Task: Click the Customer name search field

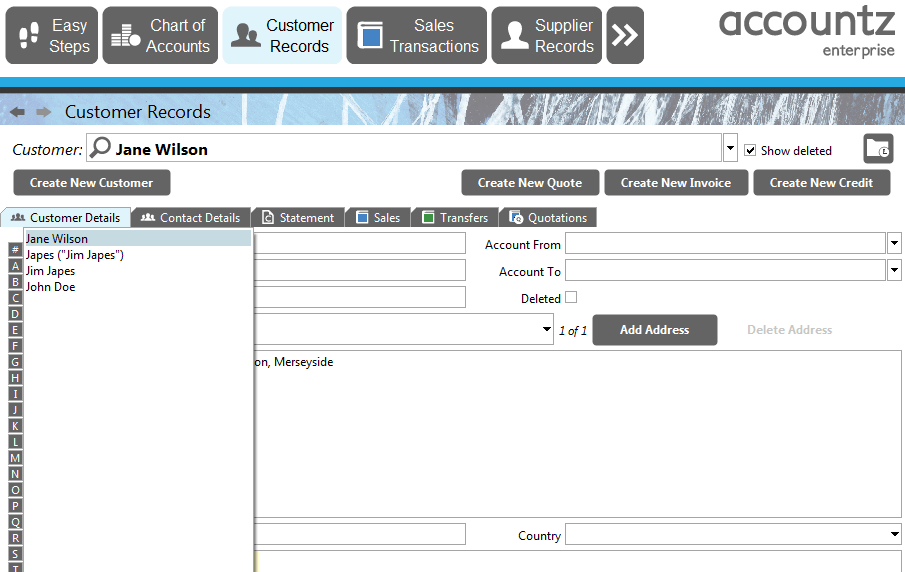Action: 404,148
